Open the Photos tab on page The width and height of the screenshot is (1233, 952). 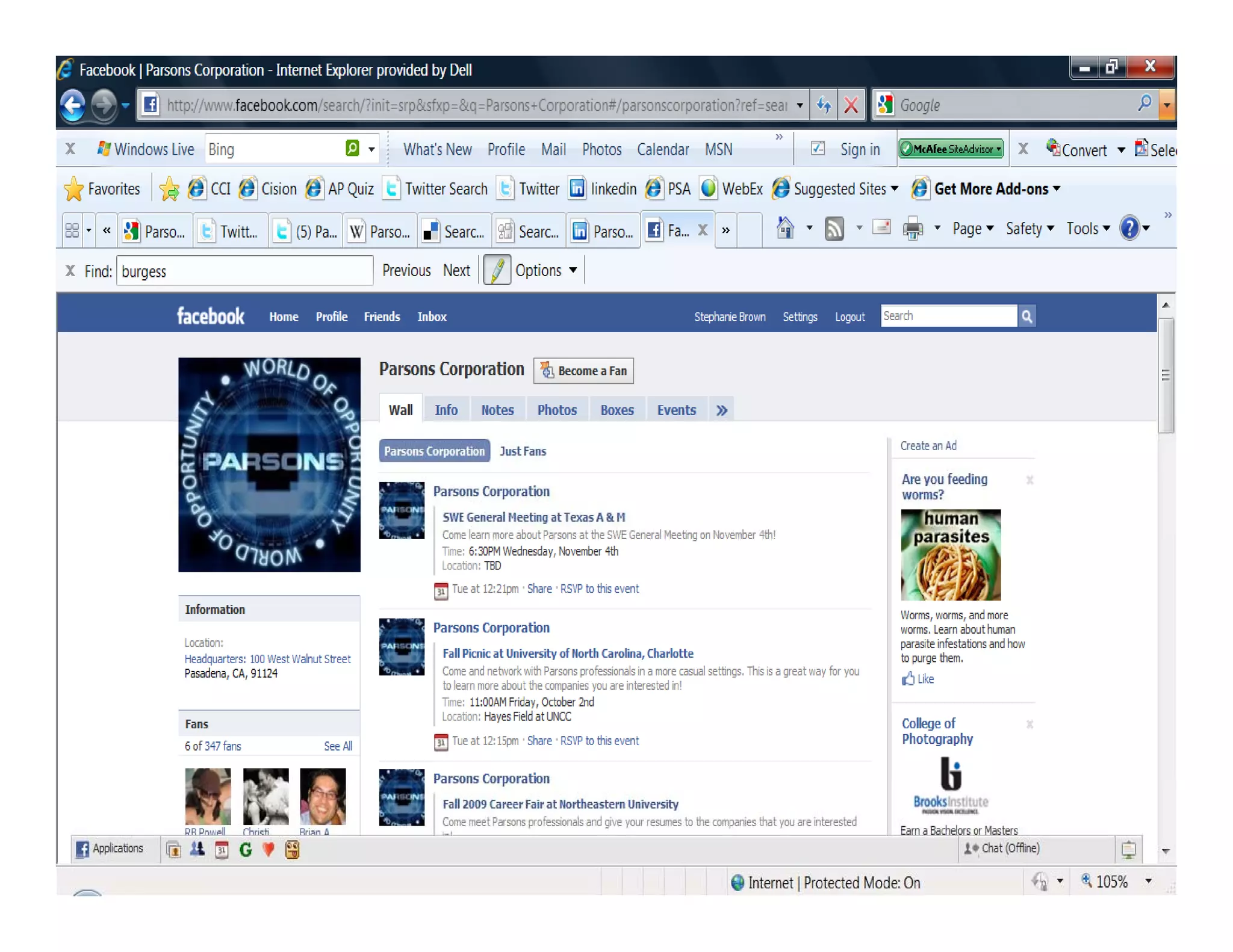click(x=556, y=410)
